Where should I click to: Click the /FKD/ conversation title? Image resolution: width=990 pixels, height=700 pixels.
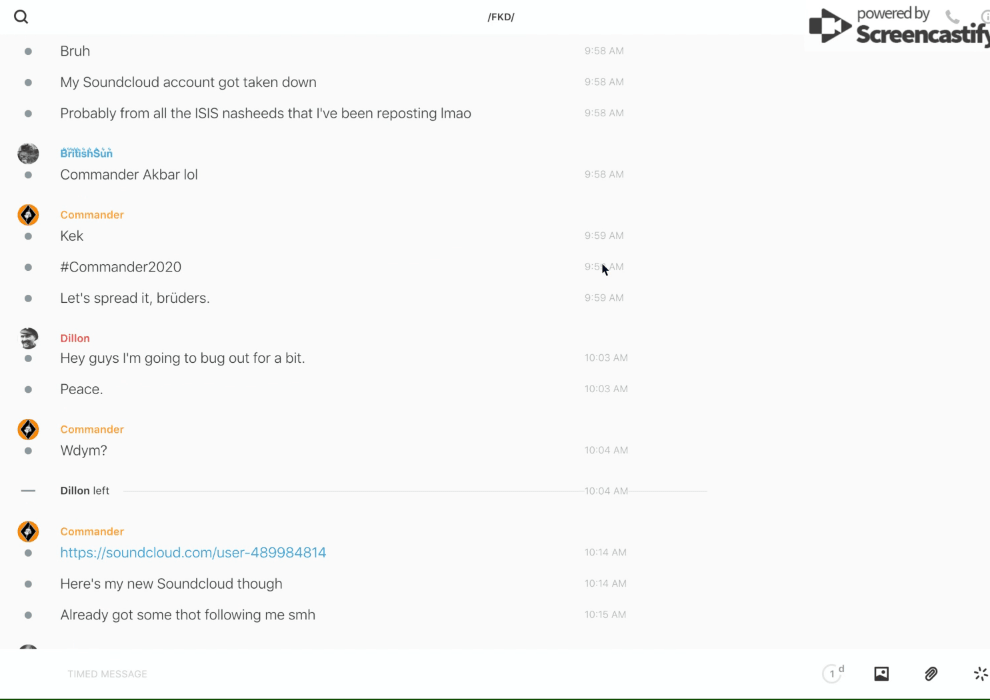[x=501, y=17]
